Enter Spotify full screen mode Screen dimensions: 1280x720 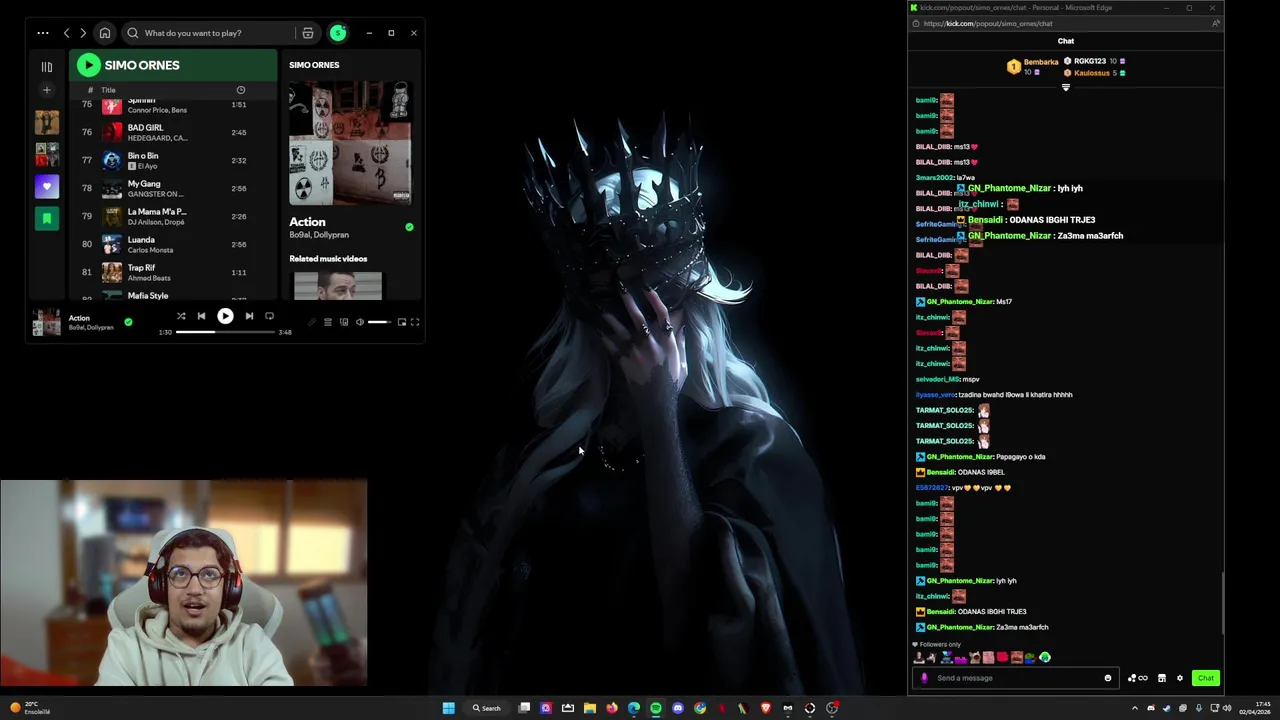[x=415, y=322]
